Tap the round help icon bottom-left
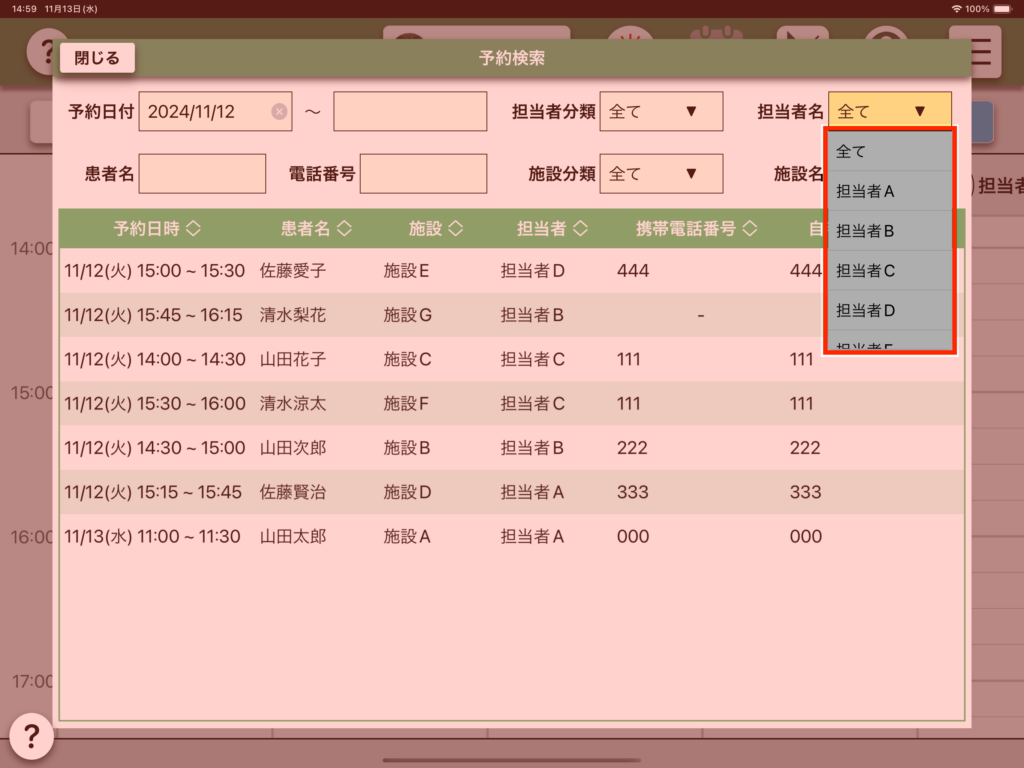This screenshot has width=1024, height=768. [x=31, y=737]
